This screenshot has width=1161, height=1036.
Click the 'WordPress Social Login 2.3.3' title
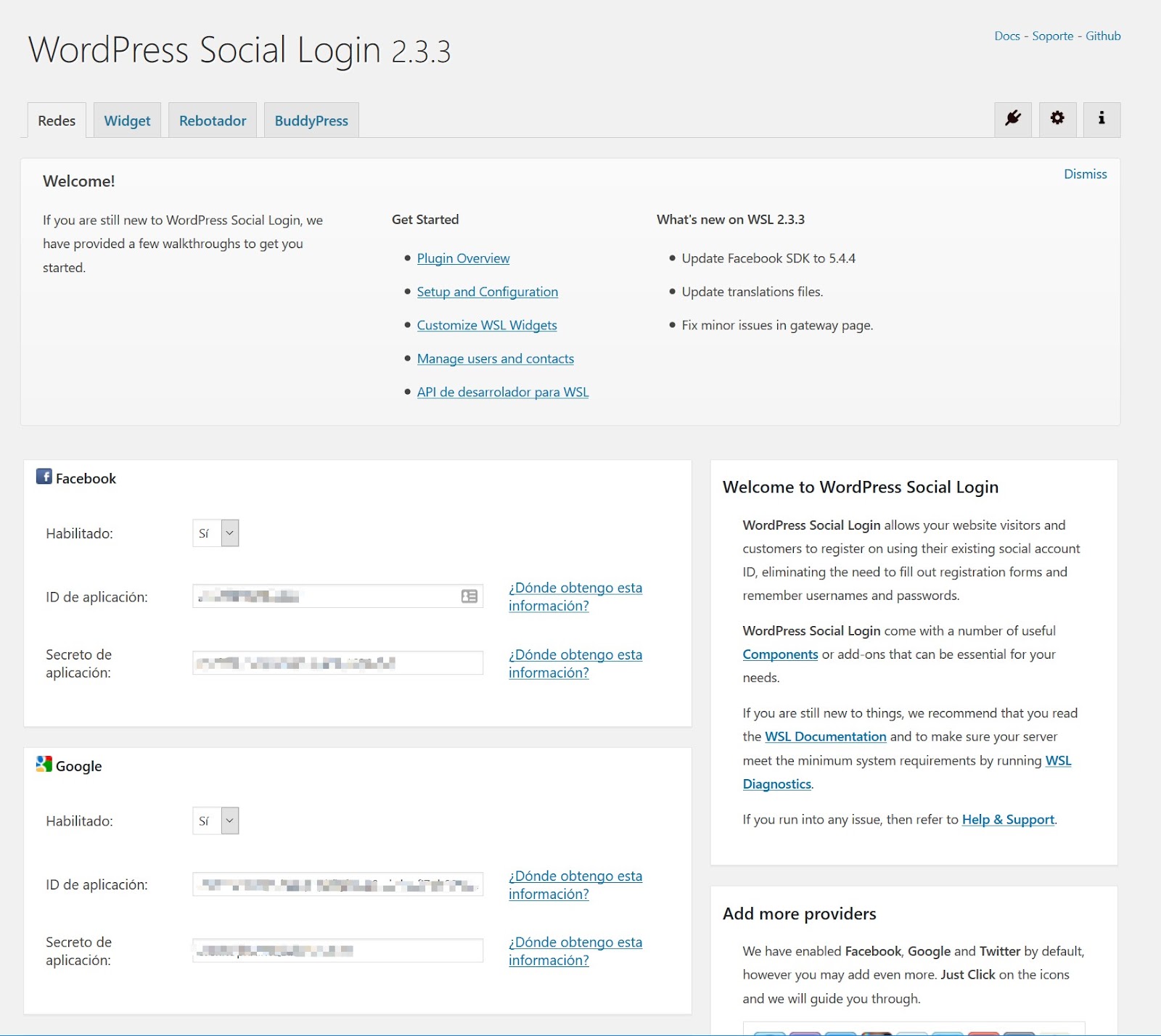(x=239, y=51)
